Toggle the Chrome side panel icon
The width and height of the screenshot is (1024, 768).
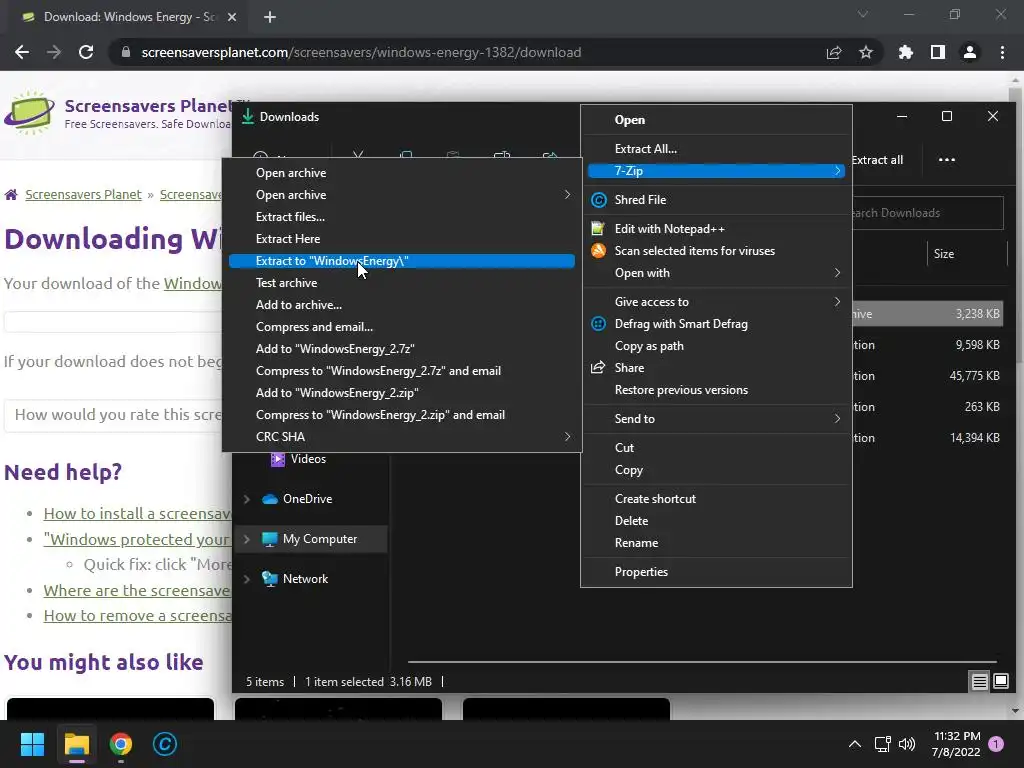pos(938,52)
